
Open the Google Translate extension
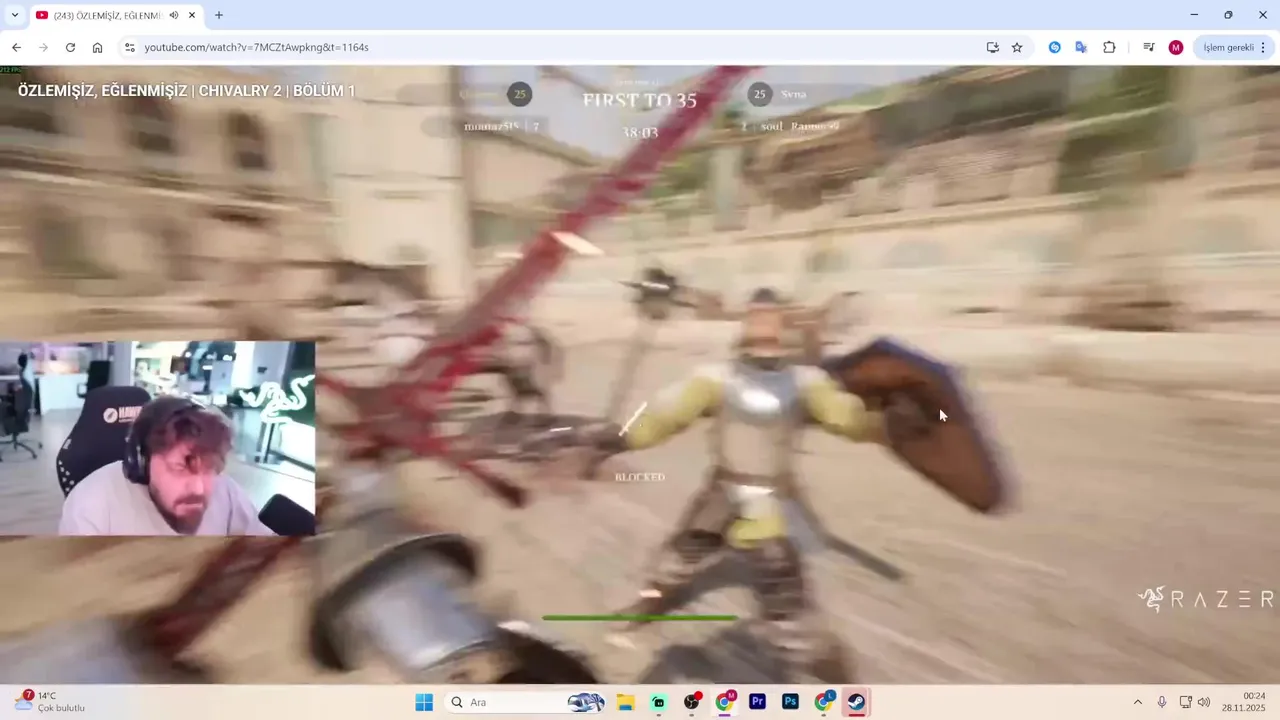[1081, 47]
